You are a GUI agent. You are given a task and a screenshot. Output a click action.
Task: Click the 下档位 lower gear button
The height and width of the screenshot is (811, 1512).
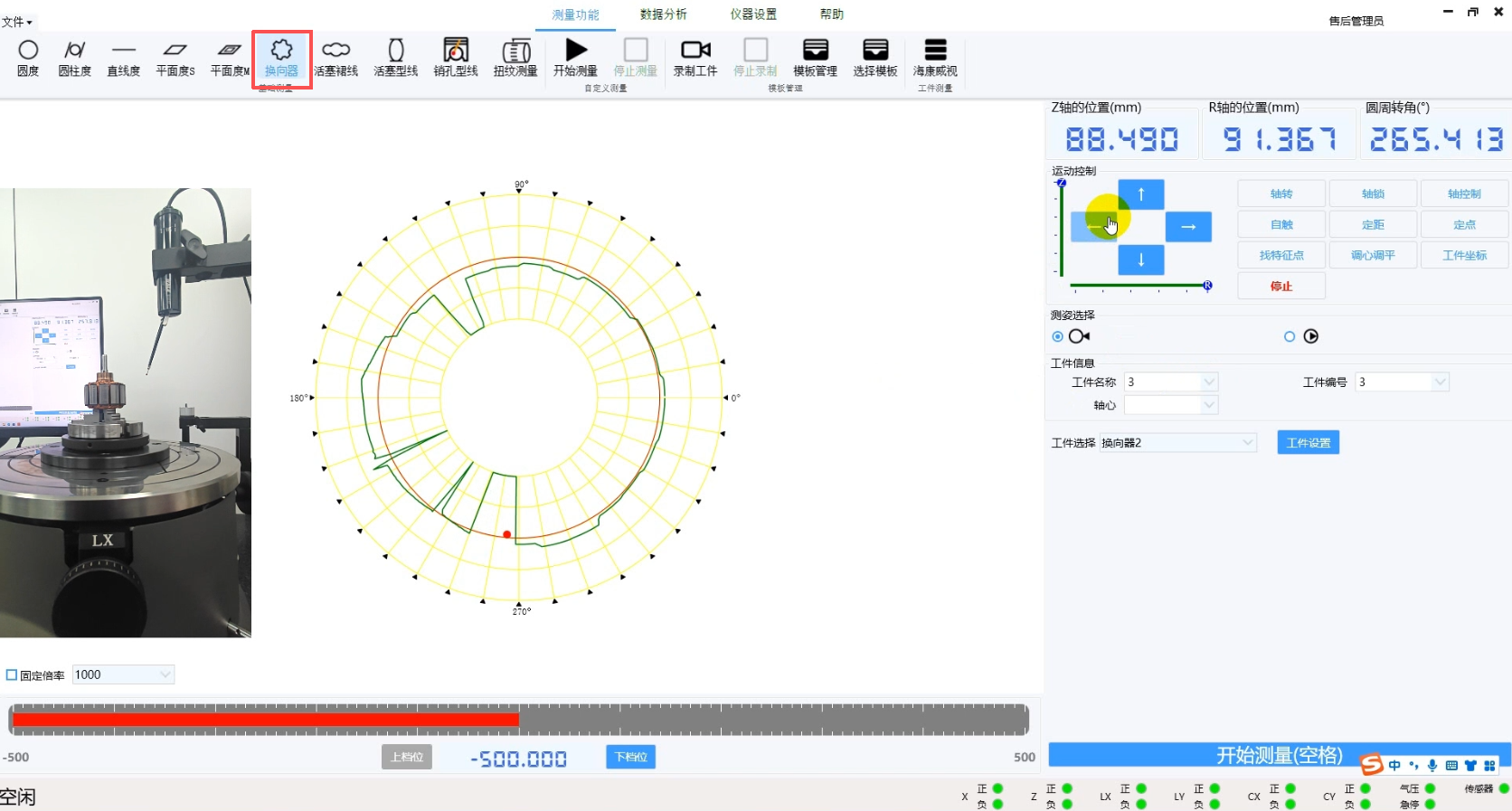[630, 757]
